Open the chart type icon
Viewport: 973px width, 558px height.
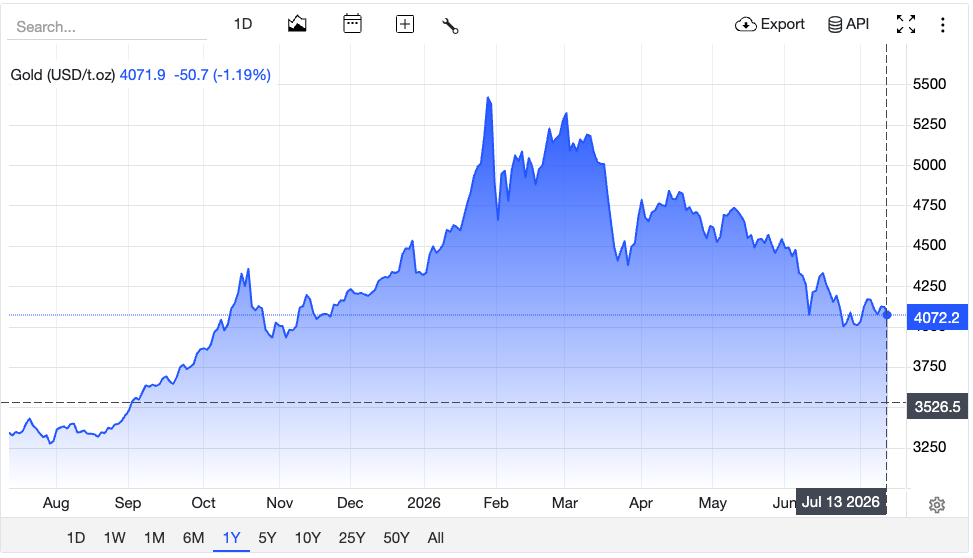(x=297, y=24)
